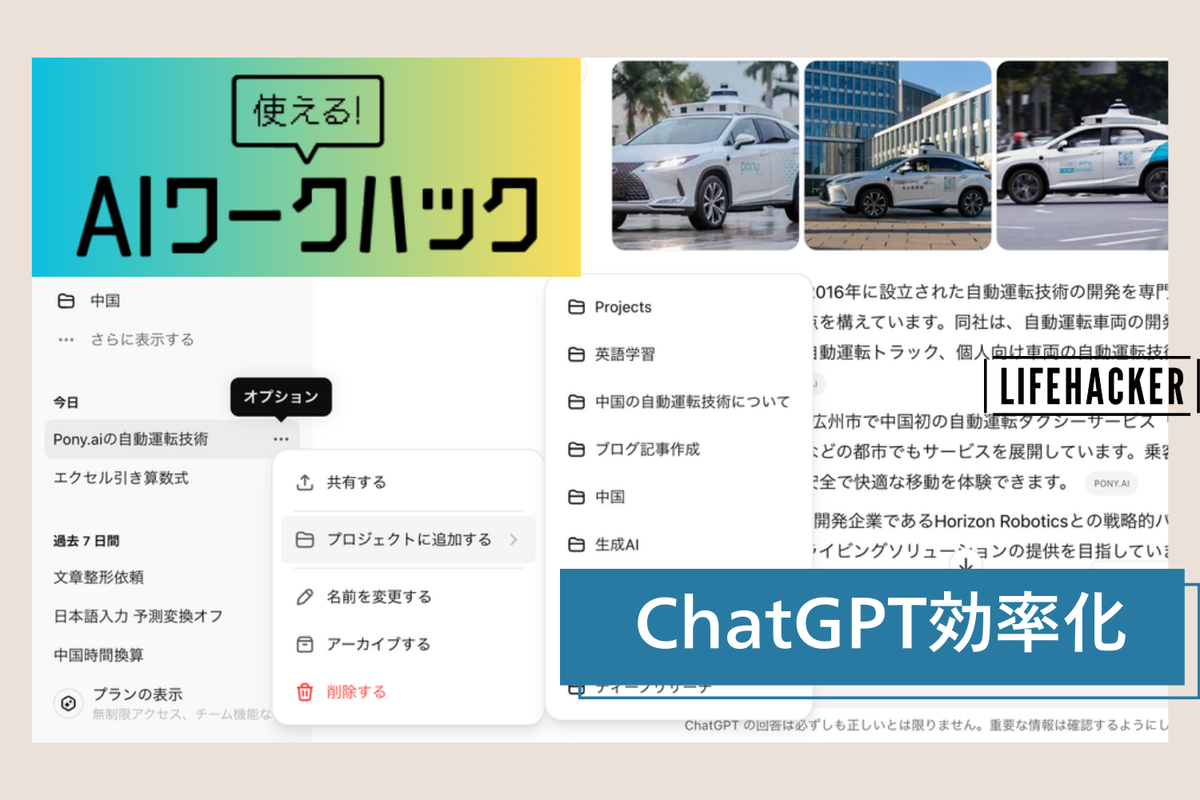Click the share upload icon
Image resolution: width=1200 pixels, height=800 pixels.
click(305, 482)
